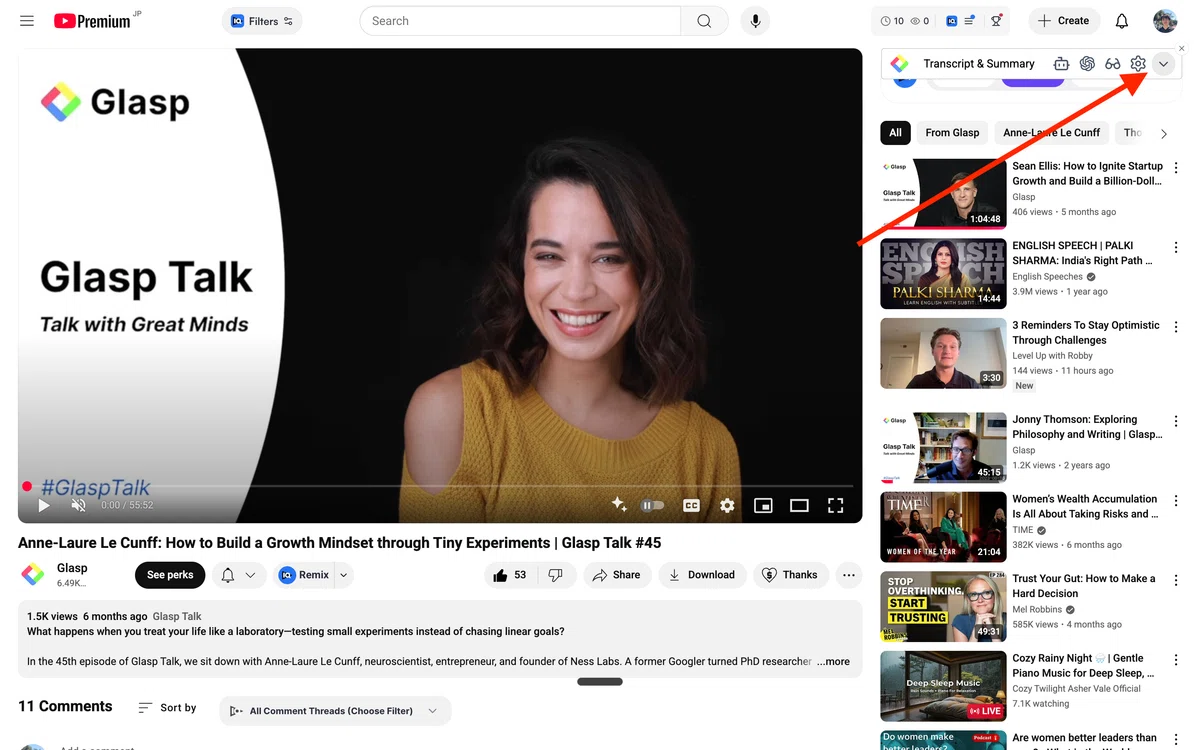1200x750 pixels.
Task: Open Level Up with Robby channel name
Action: click(x=1053, y=356)
